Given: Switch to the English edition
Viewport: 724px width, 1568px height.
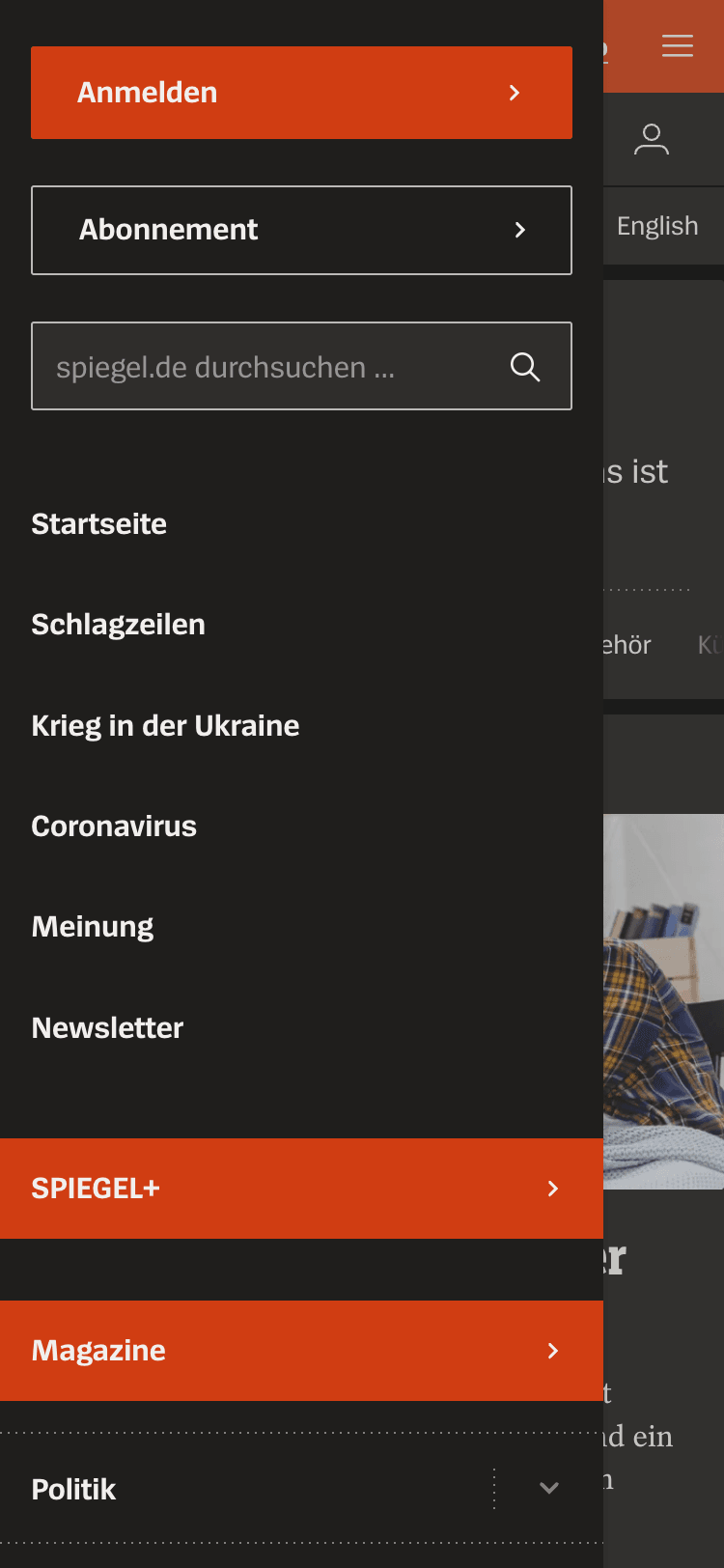Looking at the screenshot, I should pos(657,226).
